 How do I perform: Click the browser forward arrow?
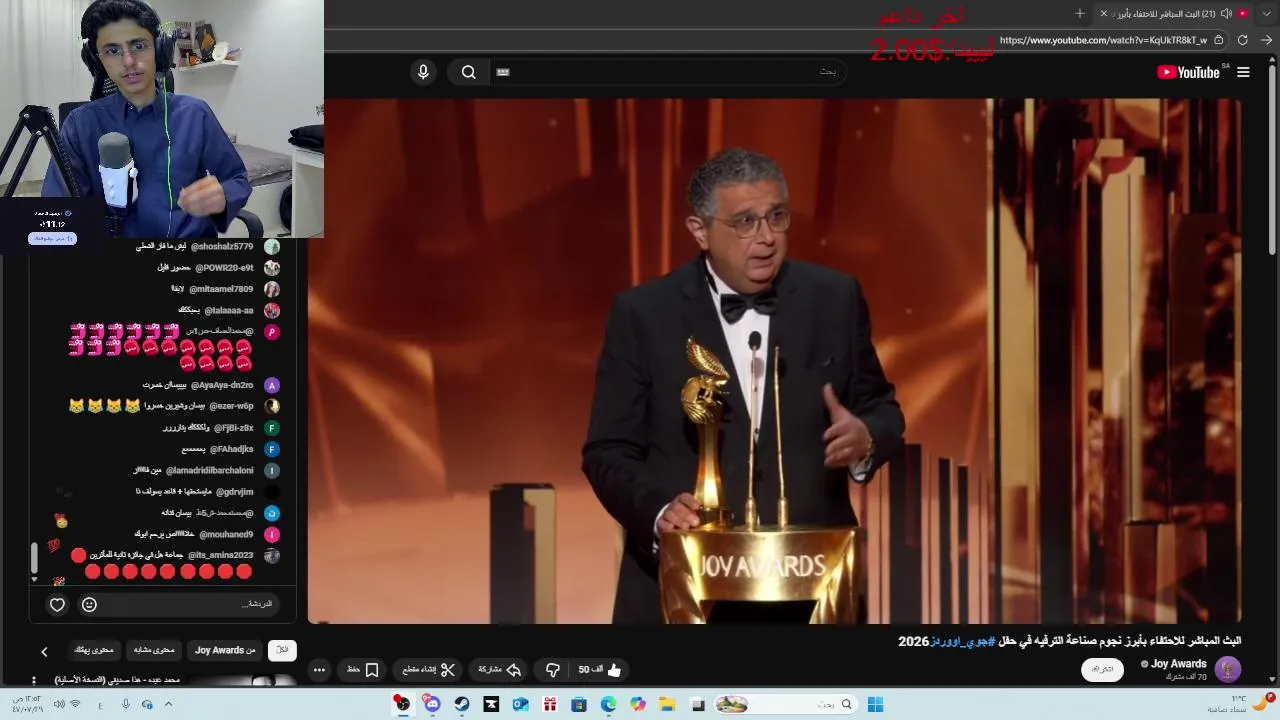tap(1266, 40)
